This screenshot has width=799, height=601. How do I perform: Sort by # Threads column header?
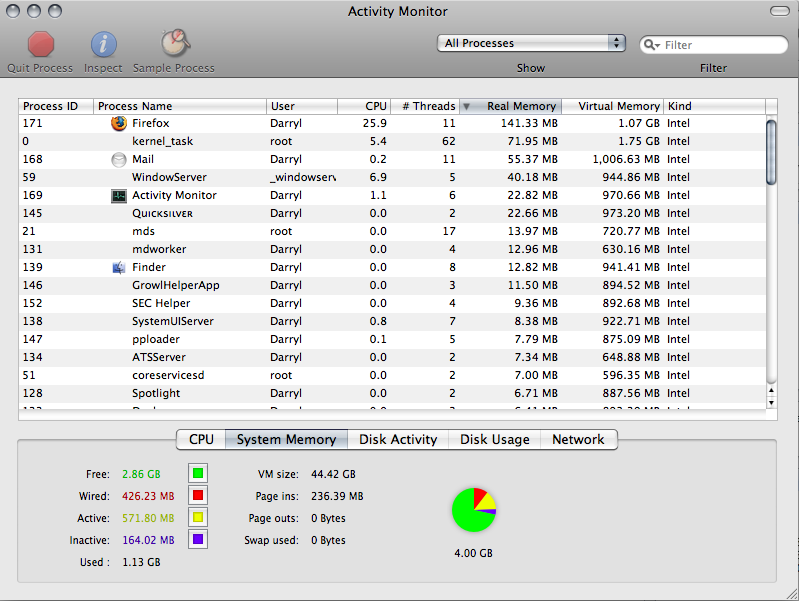pyautogui.click(x=425, y=106)
